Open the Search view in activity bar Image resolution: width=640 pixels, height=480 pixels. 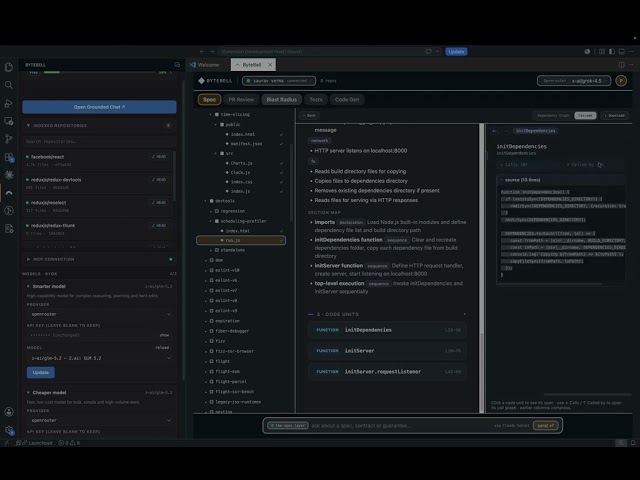click(x=9, y=85)
